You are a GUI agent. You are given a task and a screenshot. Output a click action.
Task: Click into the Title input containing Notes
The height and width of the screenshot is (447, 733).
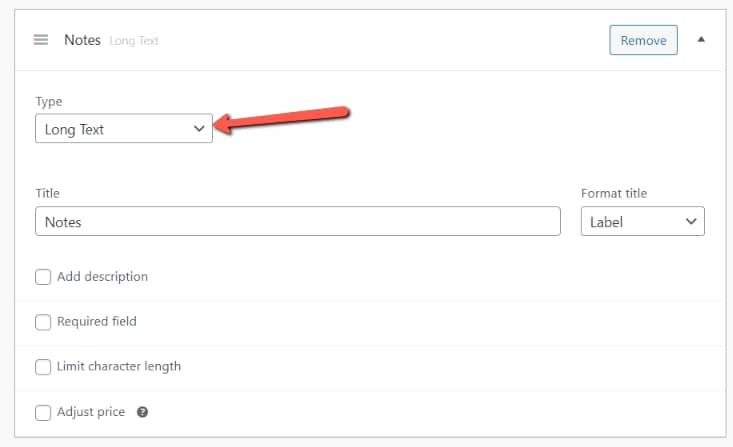[x=297, y=222]
